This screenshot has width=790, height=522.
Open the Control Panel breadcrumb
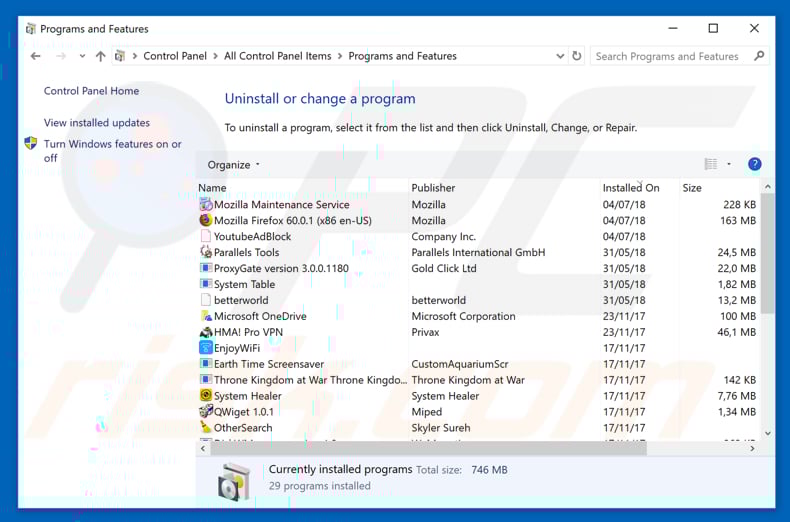(175, 56)
